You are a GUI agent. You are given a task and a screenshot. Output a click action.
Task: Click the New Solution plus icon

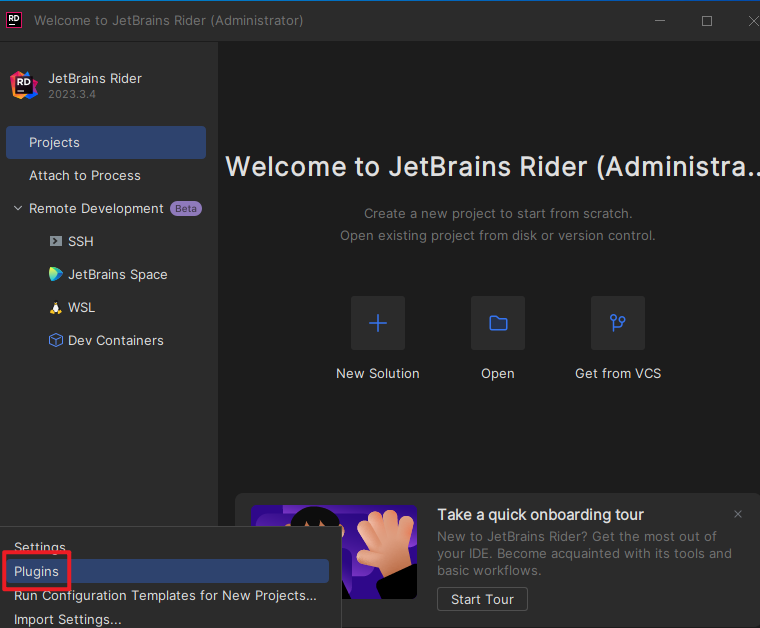[378, 323]
